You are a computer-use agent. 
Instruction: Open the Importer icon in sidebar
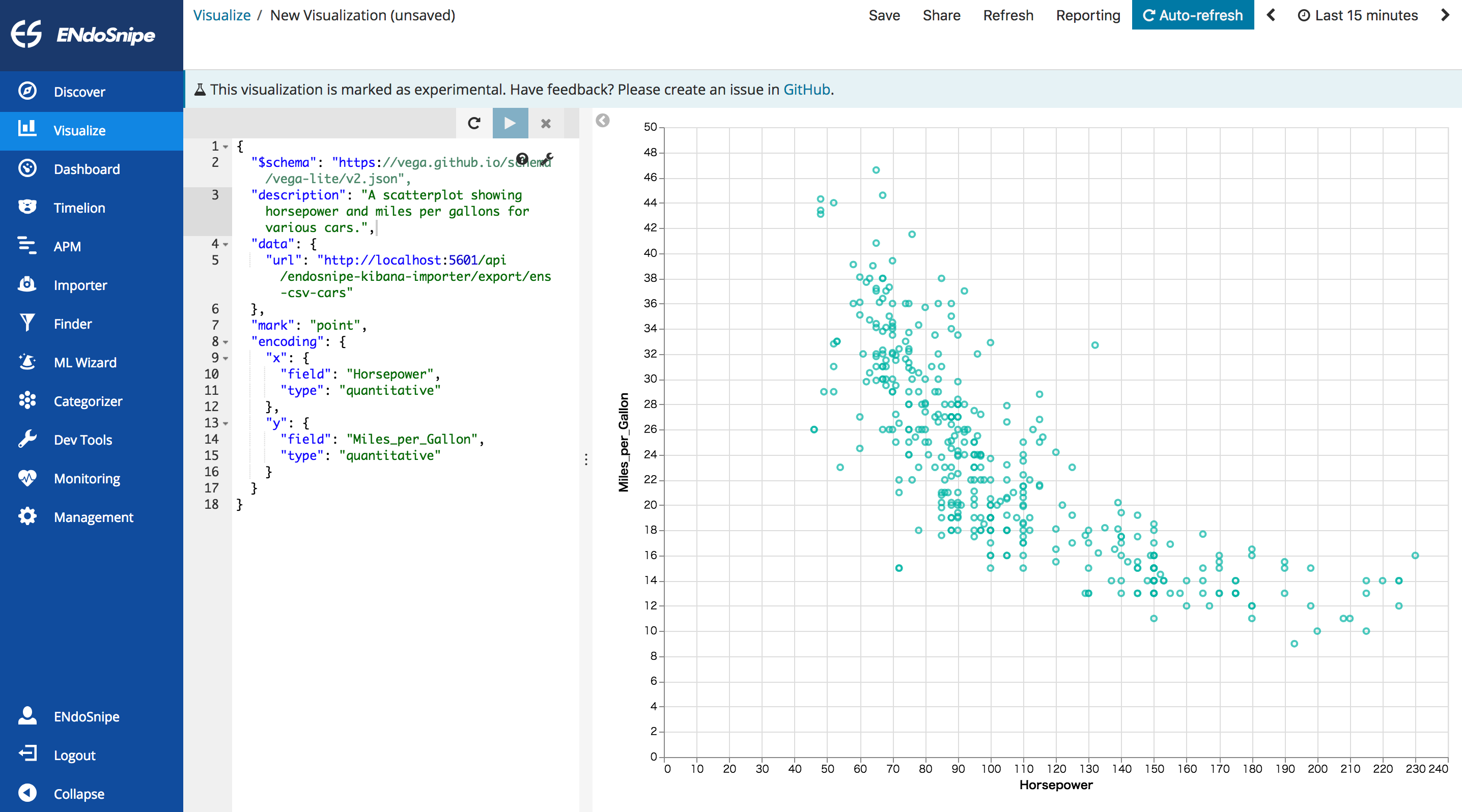(x=27, y=284)
